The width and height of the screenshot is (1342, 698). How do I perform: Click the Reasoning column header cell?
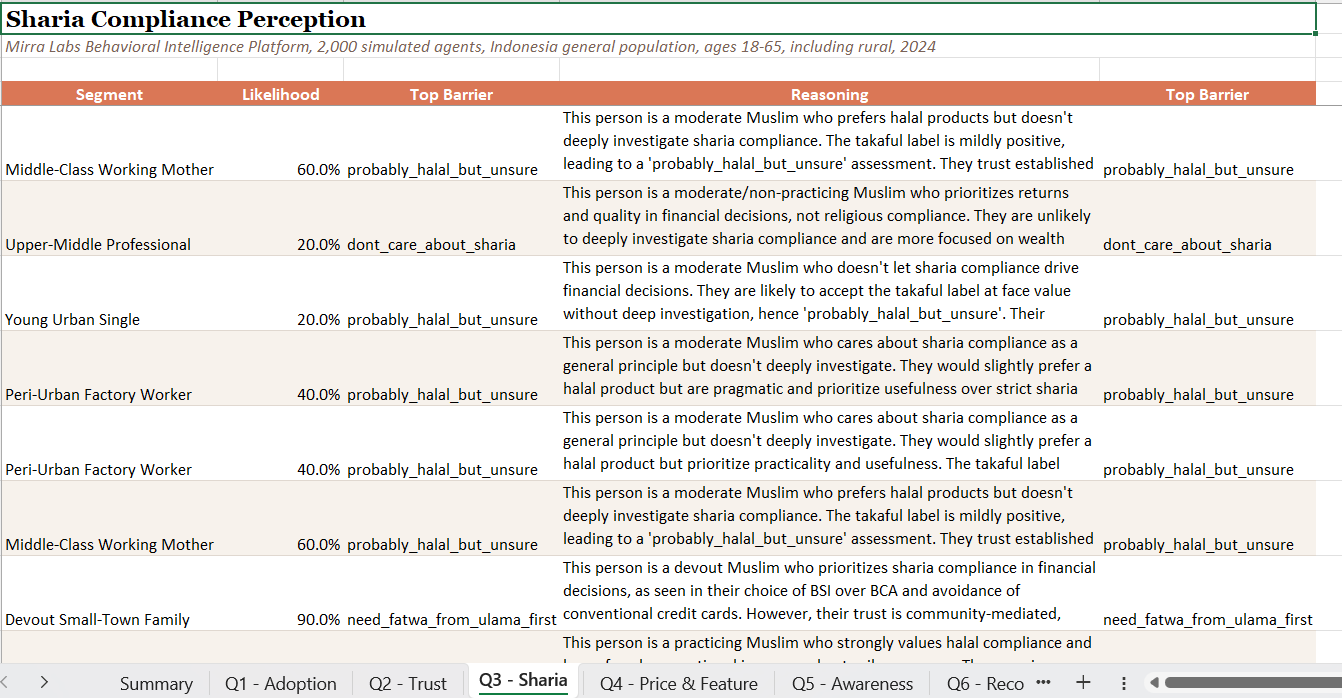click(x=829, y=95)
